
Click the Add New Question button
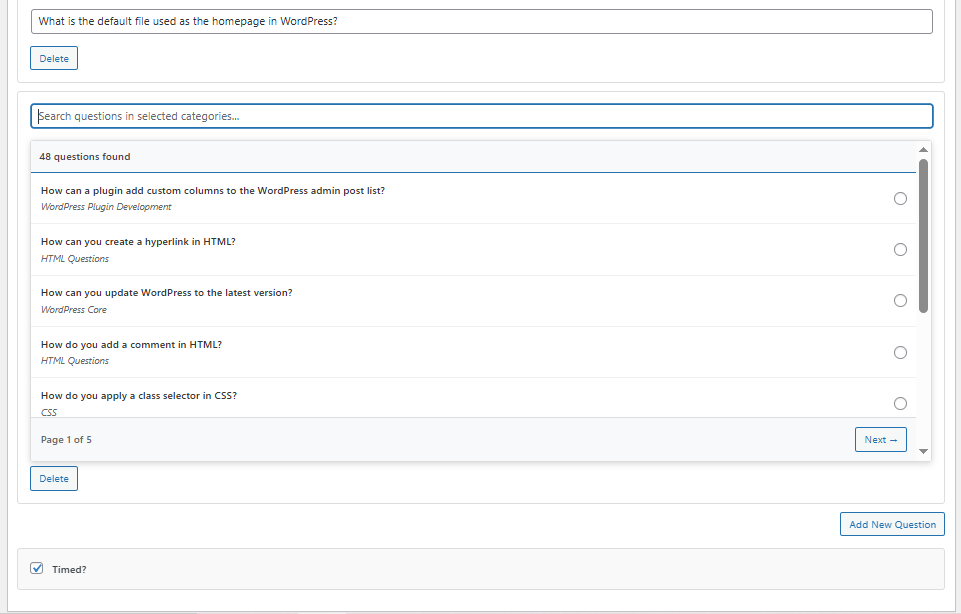892,524
